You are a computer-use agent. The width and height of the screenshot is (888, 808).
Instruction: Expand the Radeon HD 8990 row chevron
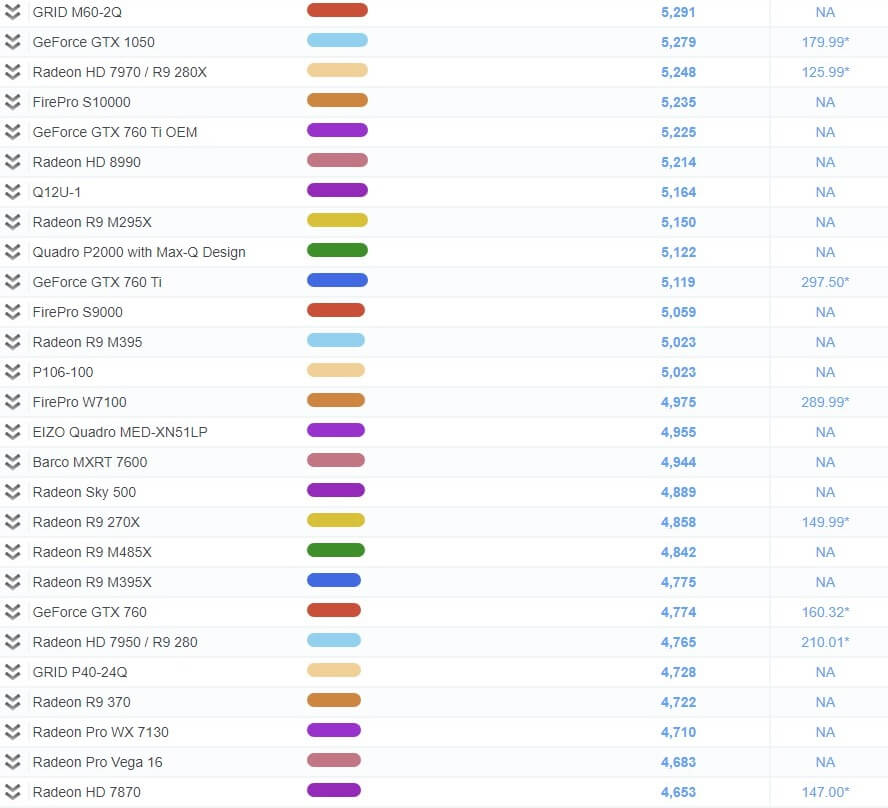(x=12, y=162)
